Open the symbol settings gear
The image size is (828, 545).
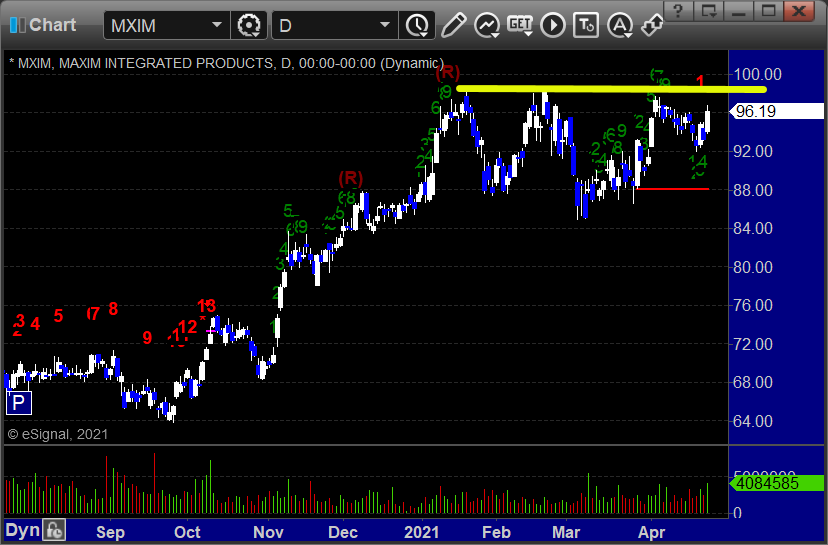pyautogui.click(x=249, y=25)
